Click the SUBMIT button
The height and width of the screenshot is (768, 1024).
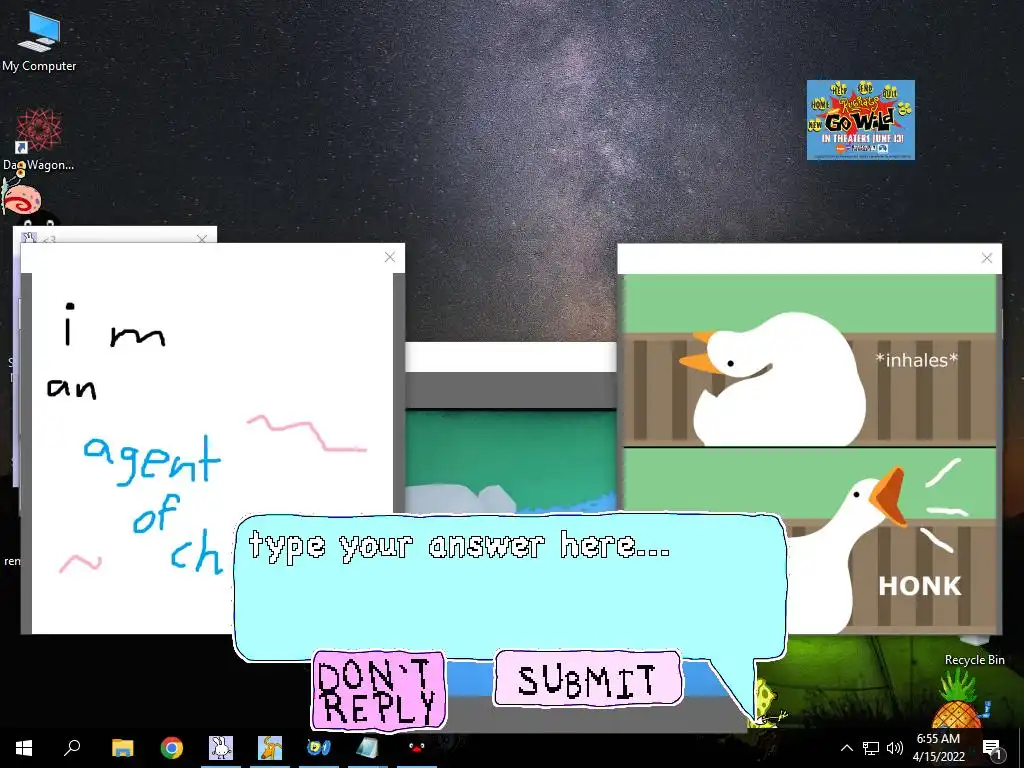coord(588,679)
